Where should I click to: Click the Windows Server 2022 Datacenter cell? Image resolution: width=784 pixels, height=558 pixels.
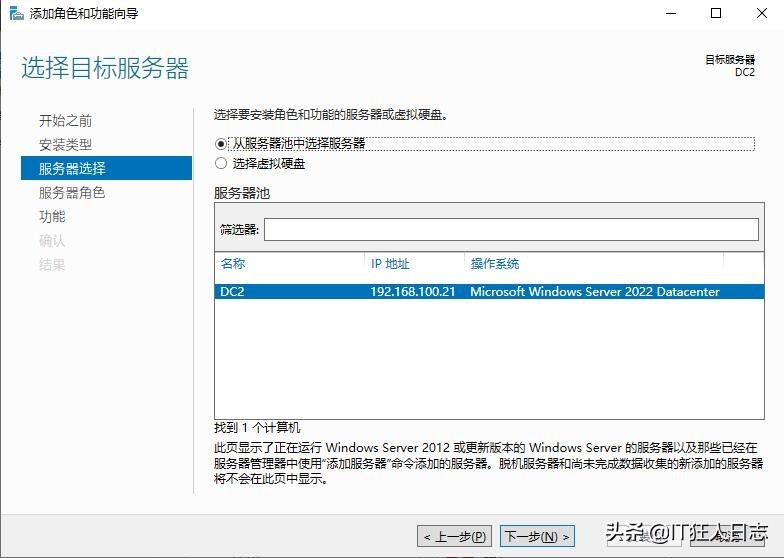pyautogui.click(x=594, y=292)
